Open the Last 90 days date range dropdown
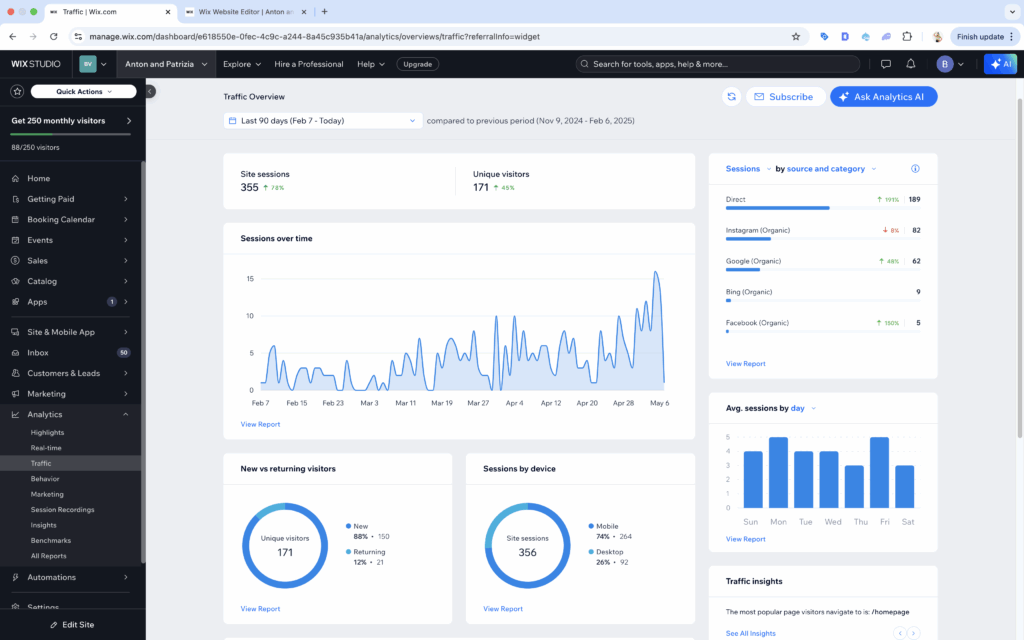The height and width of the screenshot is (640, 1024). pyautogui.click(x=322, y=121)
